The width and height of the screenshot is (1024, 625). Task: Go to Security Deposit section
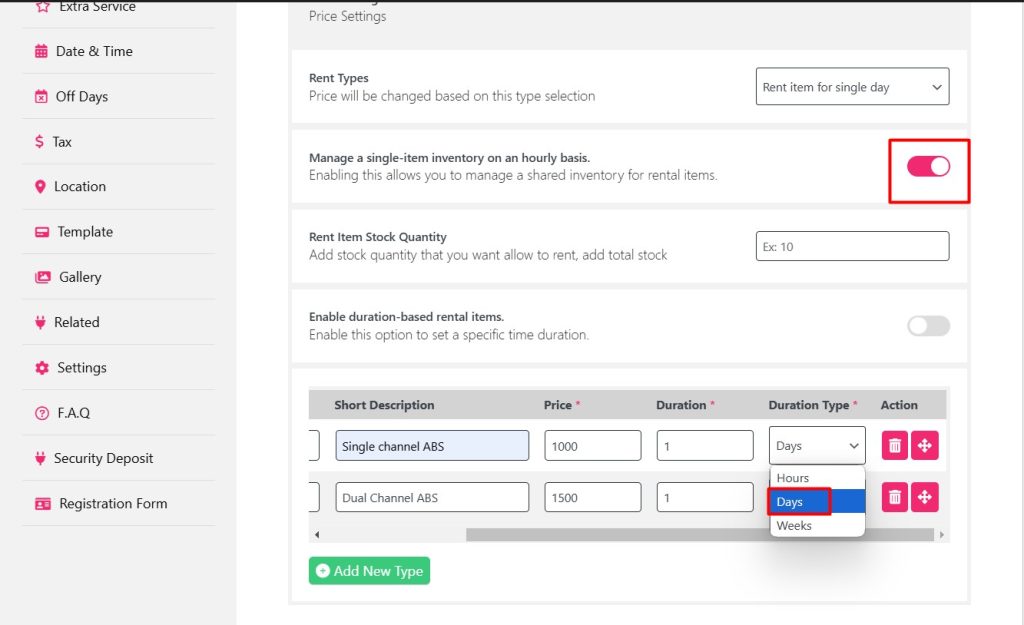point(103,458)
